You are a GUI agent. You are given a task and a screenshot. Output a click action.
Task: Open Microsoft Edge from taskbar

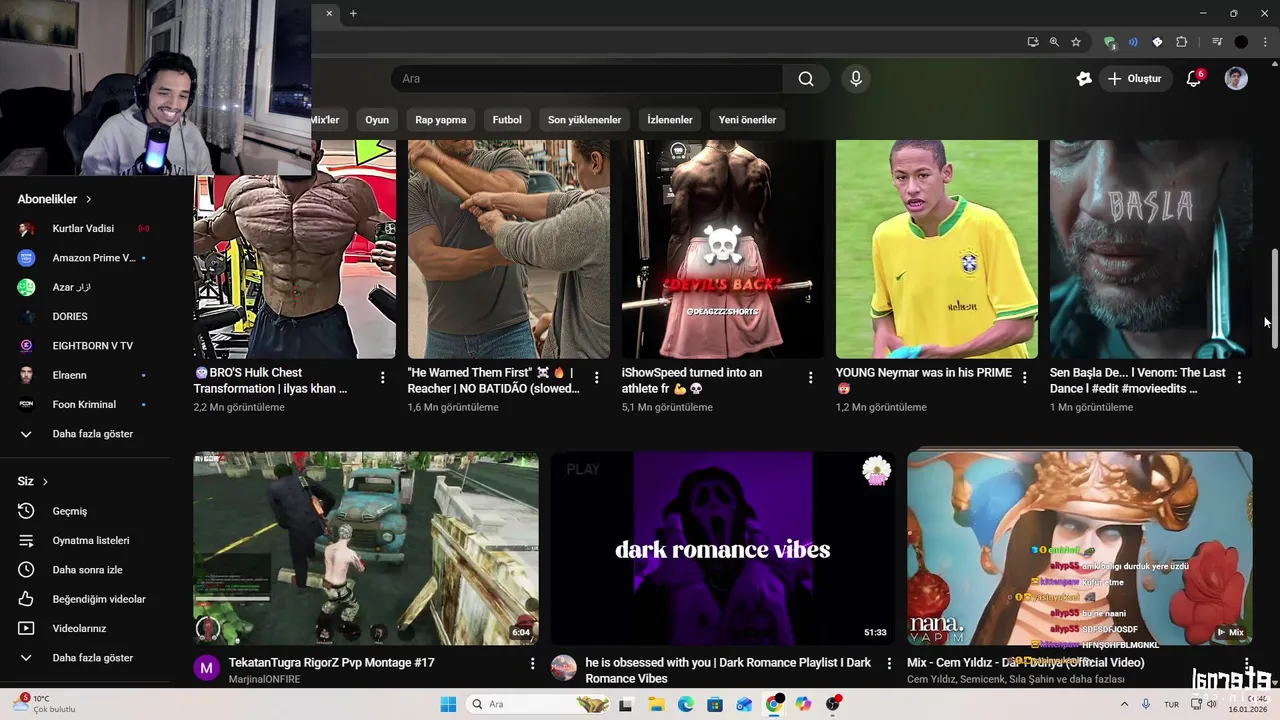[686, 704]
